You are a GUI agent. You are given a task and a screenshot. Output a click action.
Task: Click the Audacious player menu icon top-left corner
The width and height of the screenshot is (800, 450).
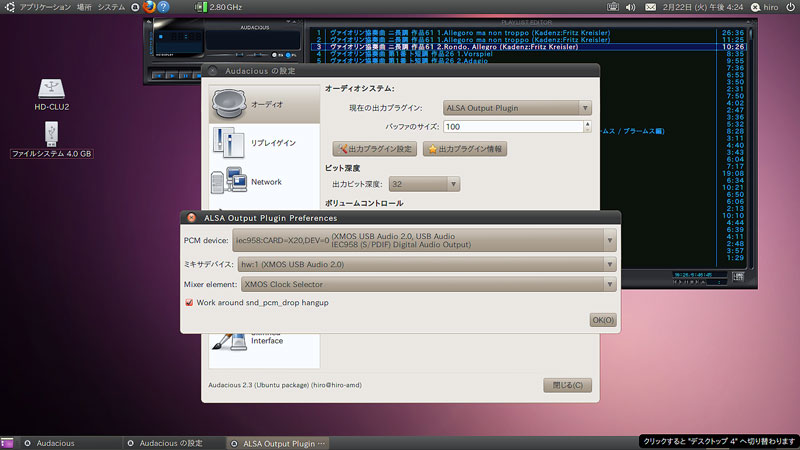(x=149, y=22)
